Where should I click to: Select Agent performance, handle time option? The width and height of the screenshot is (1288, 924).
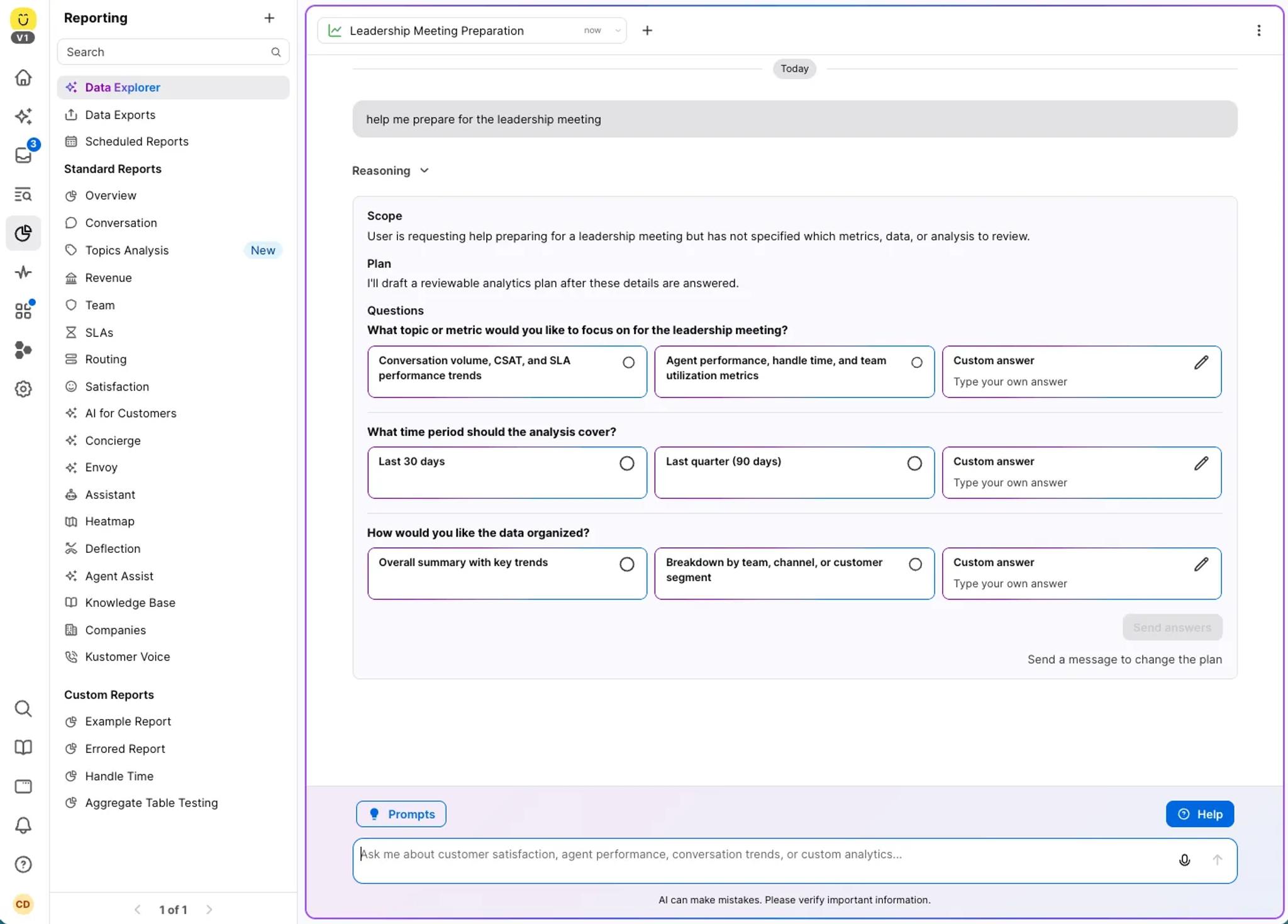coord(794,371)
